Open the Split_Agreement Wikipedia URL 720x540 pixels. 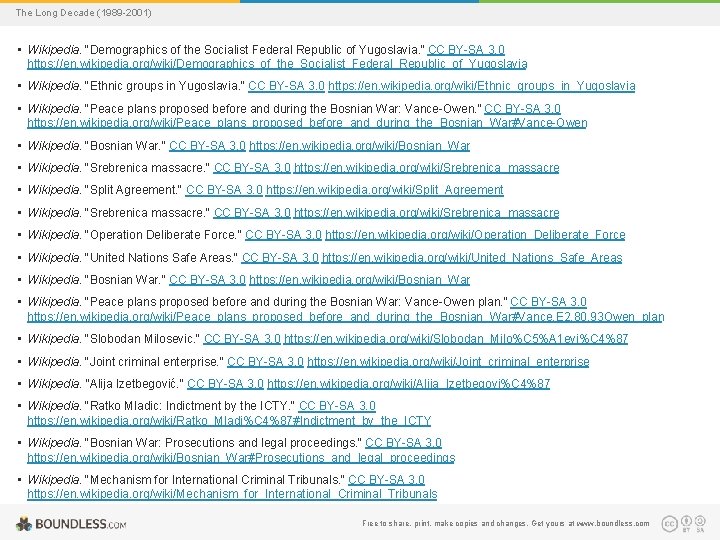click(385, 190)
